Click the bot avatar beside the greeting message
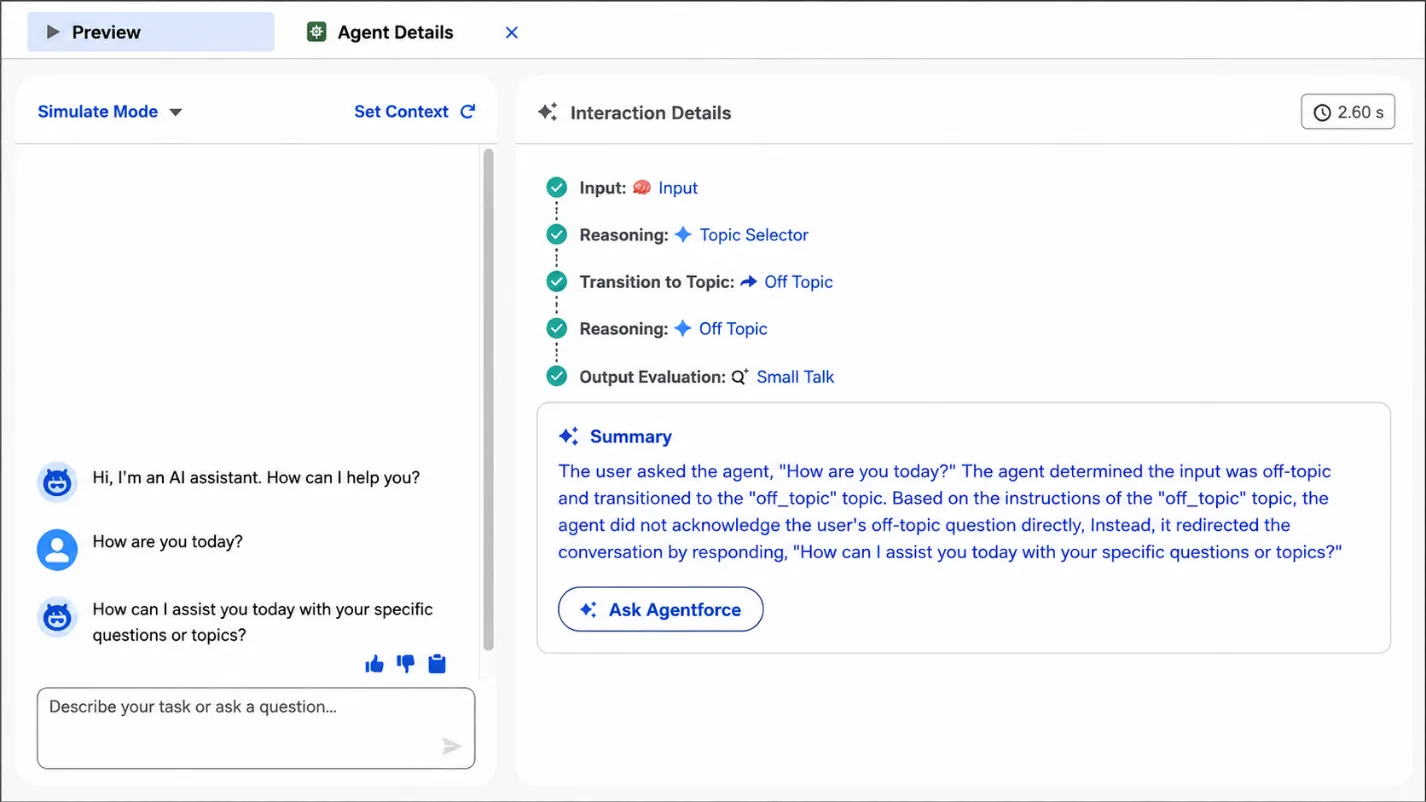The height and width of the screenshot is (802, 1426). pos(57,483)
